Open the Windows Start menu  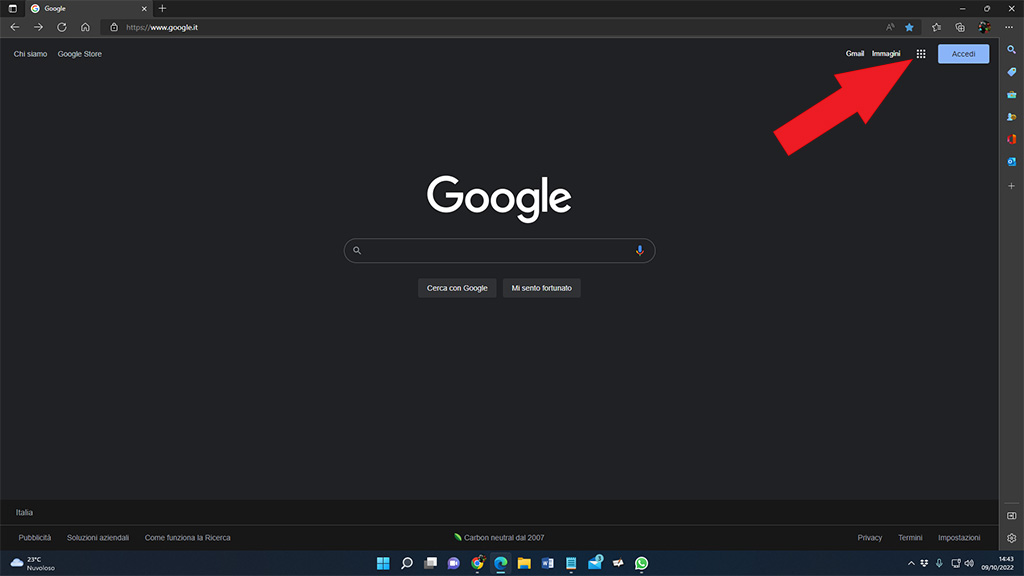coord(383,563)
